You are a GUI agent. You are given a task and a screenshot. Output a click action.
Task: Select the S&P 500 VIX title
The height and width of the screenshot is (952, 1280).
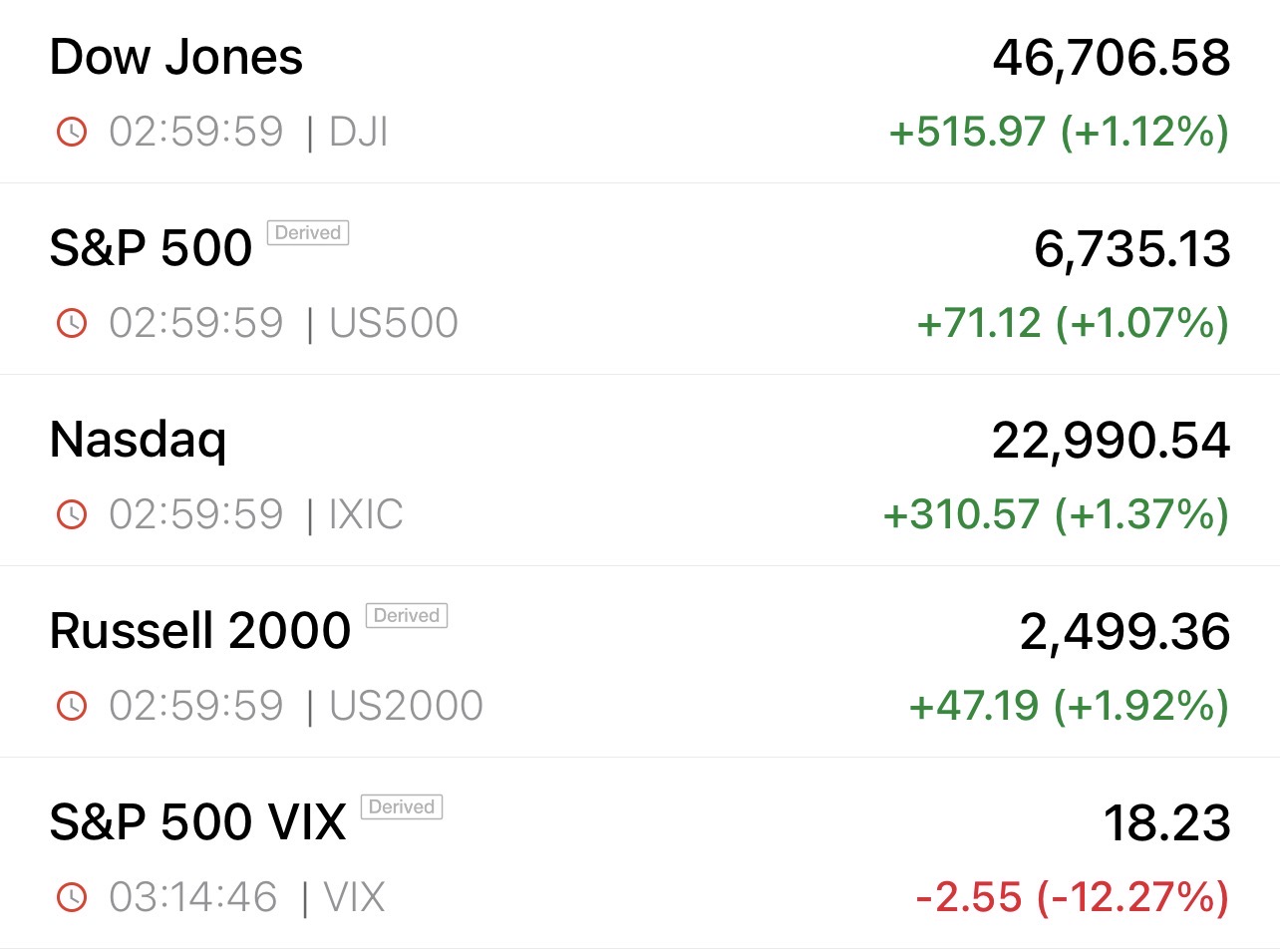197,822
